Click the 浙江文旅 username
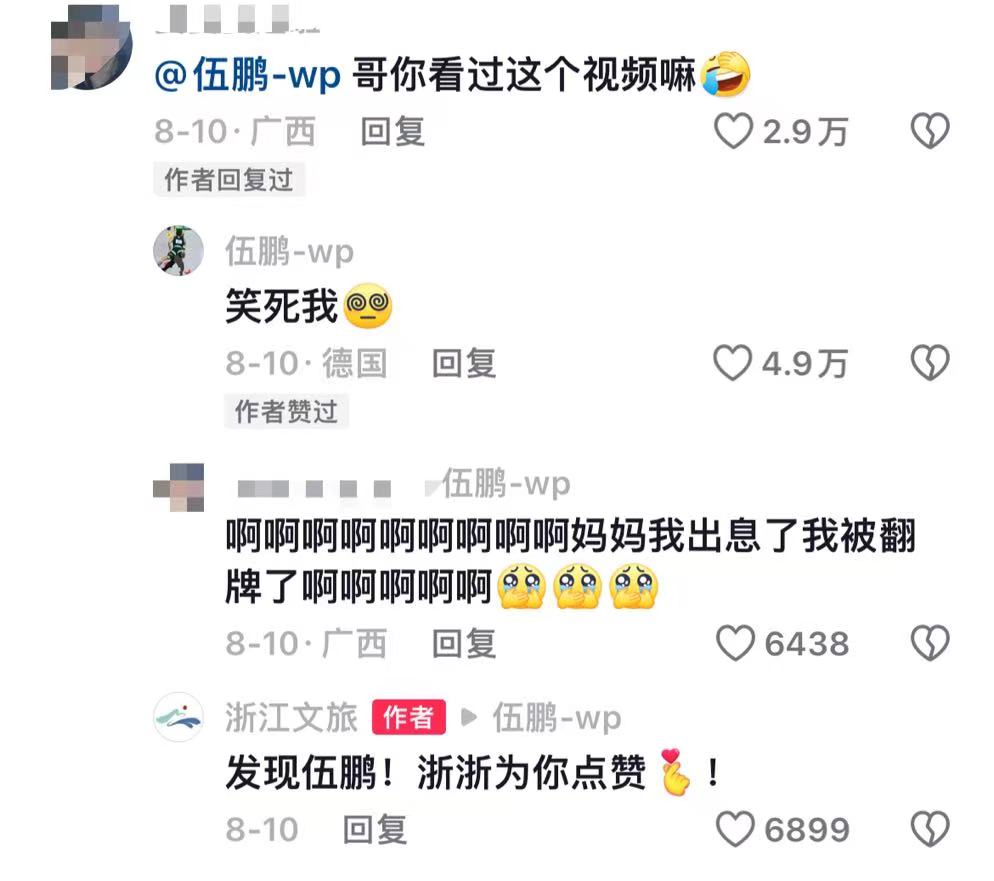The width and height of the screenshot is (994, 881). [x=291, y=717]
